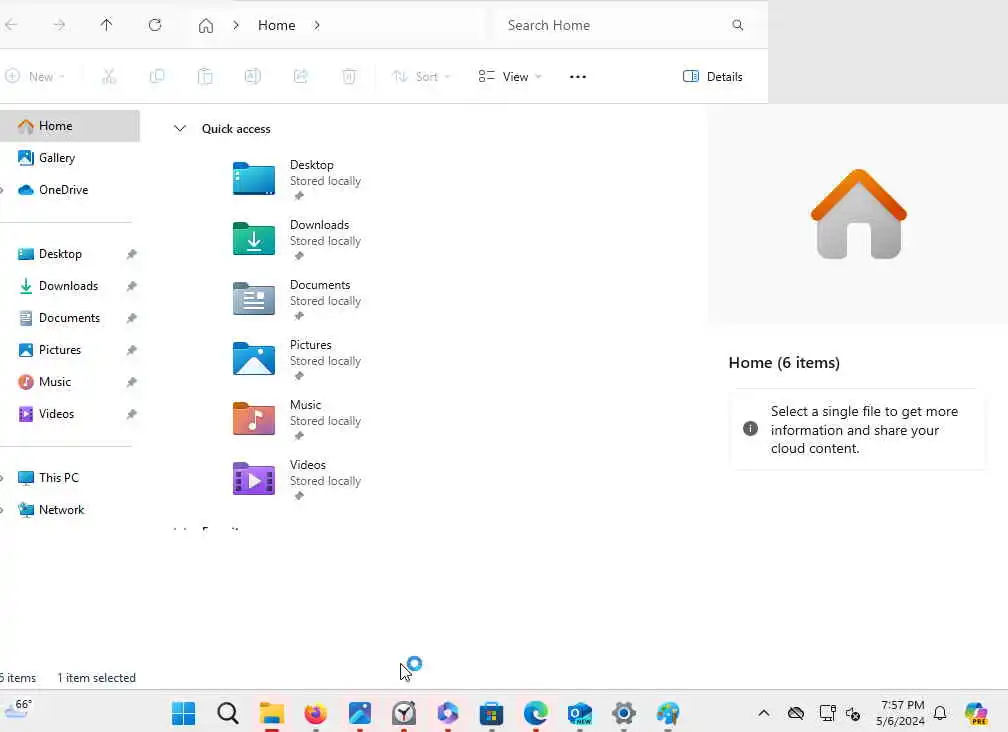Screen dimensions: 1008x732
Task: Open Microsoft Edge from the taskbar
Action: [x=536, y=713]
